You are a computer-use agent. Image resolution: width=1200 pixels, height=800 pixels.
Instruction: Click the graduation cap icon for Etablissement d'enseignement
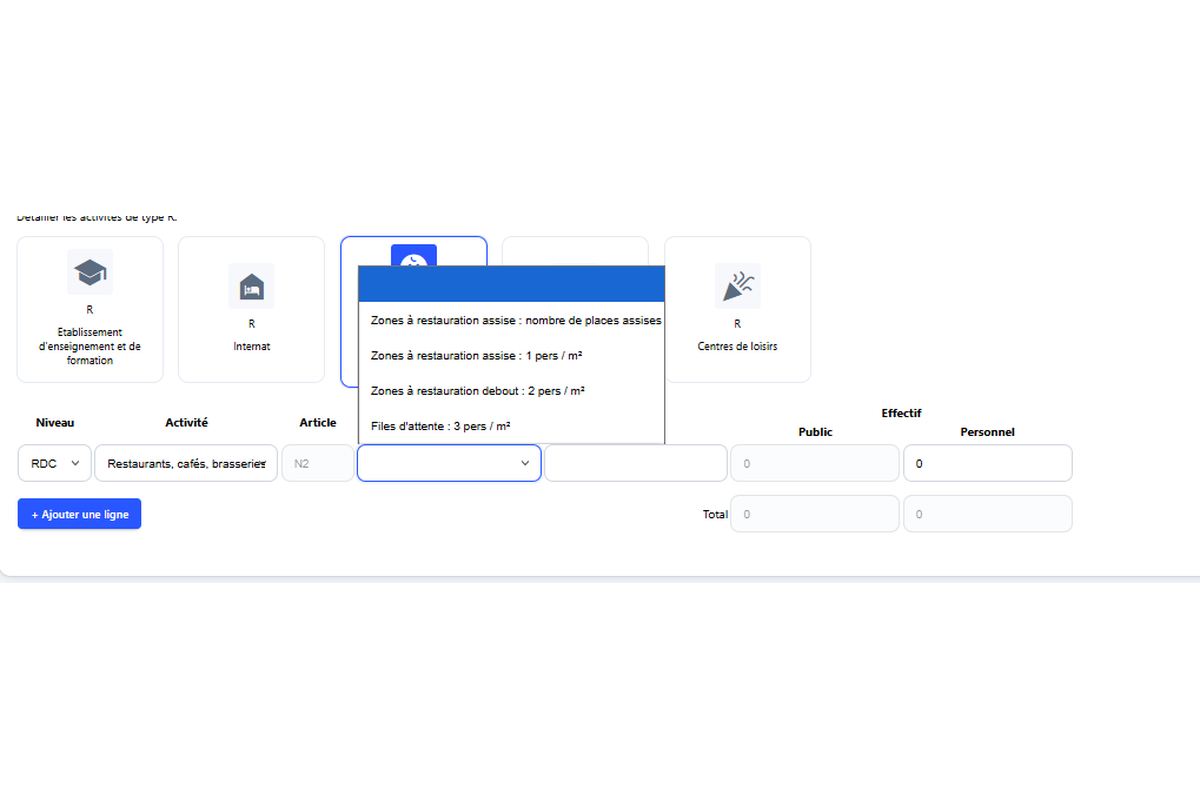pyautogui.click(x=90, y=272)
